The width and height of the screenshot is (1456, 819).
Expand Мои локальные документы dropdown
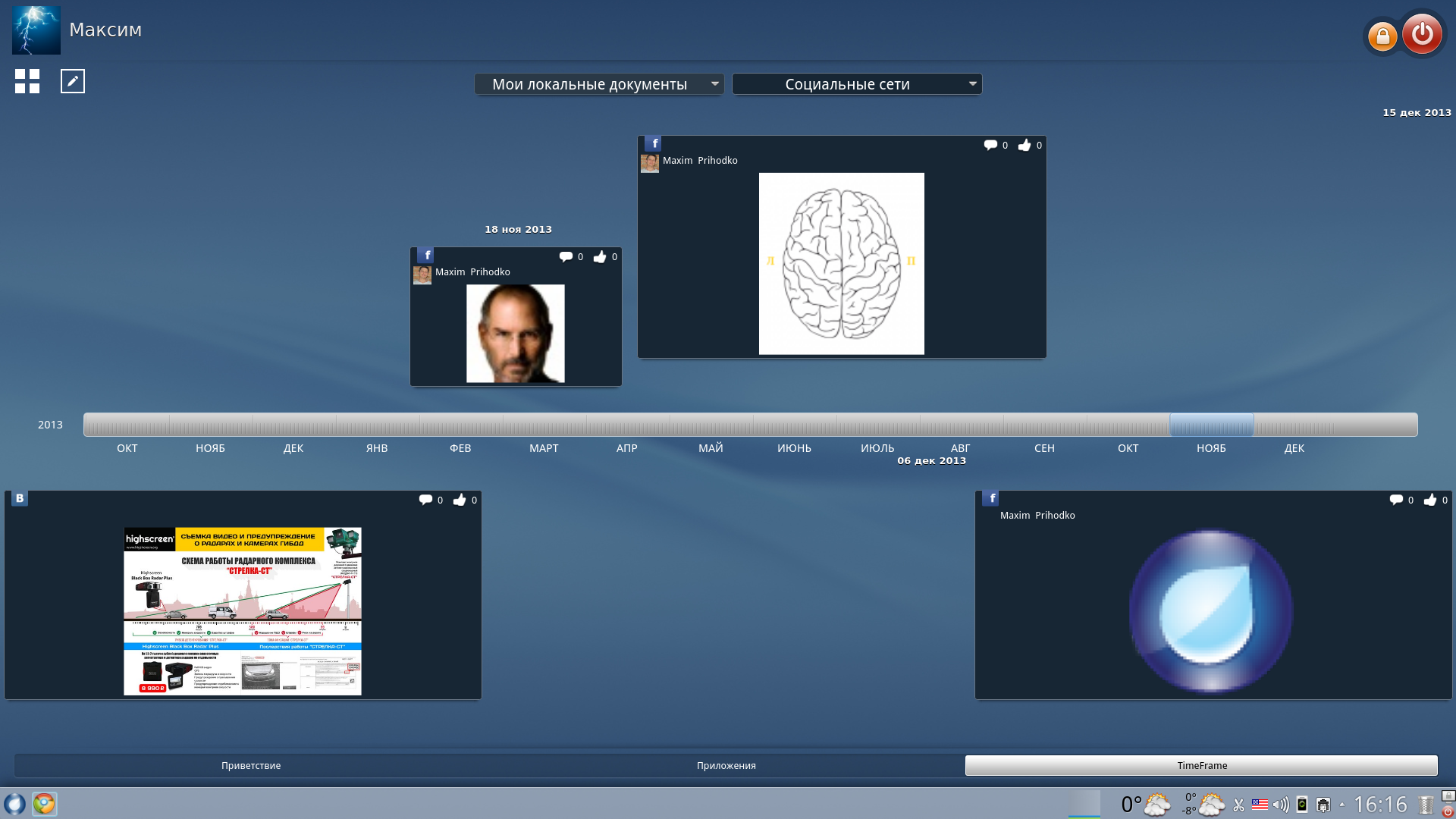point(714,83)
